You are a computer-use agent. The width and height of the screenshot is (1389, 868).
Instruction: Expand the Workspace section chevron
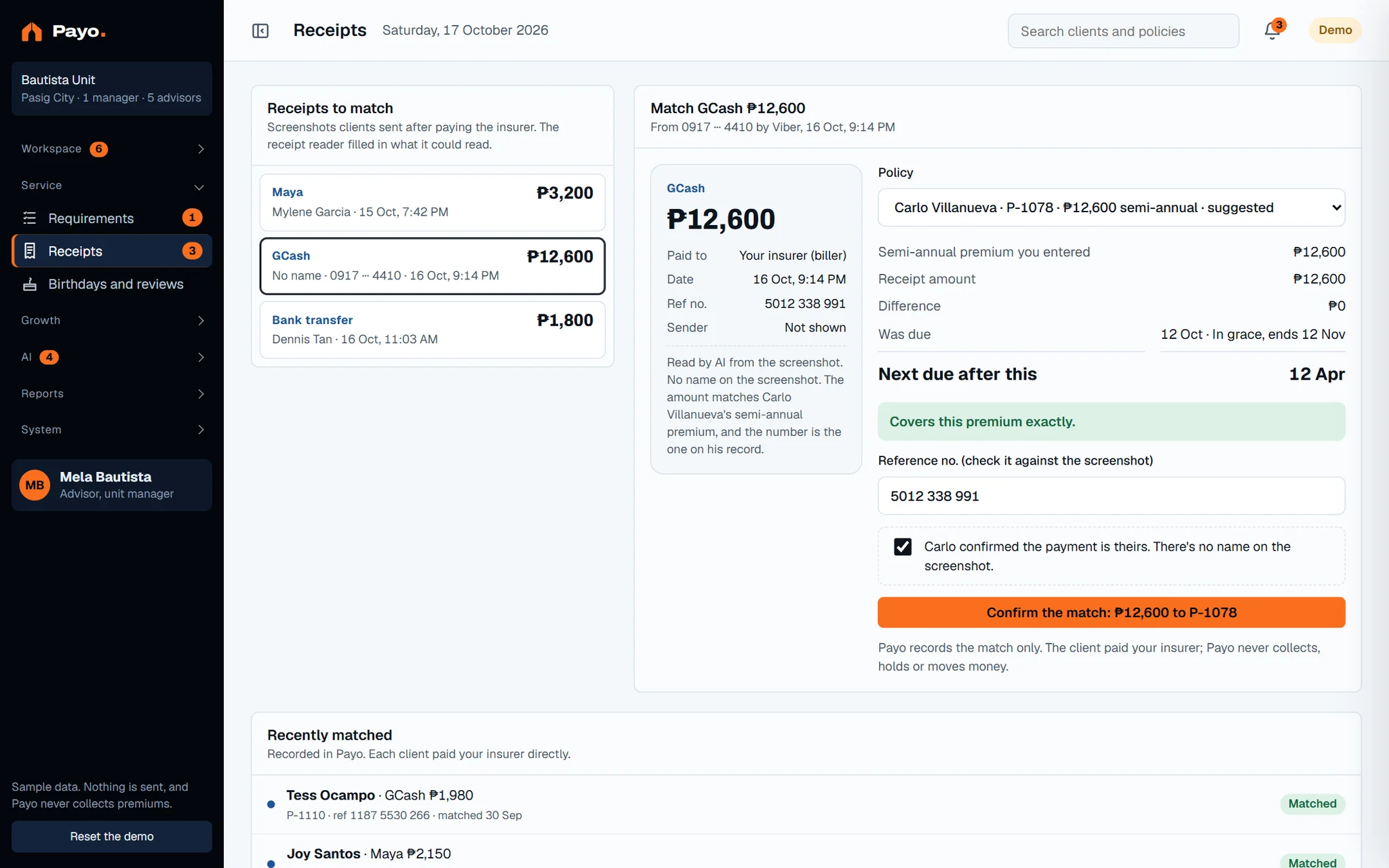201,149
